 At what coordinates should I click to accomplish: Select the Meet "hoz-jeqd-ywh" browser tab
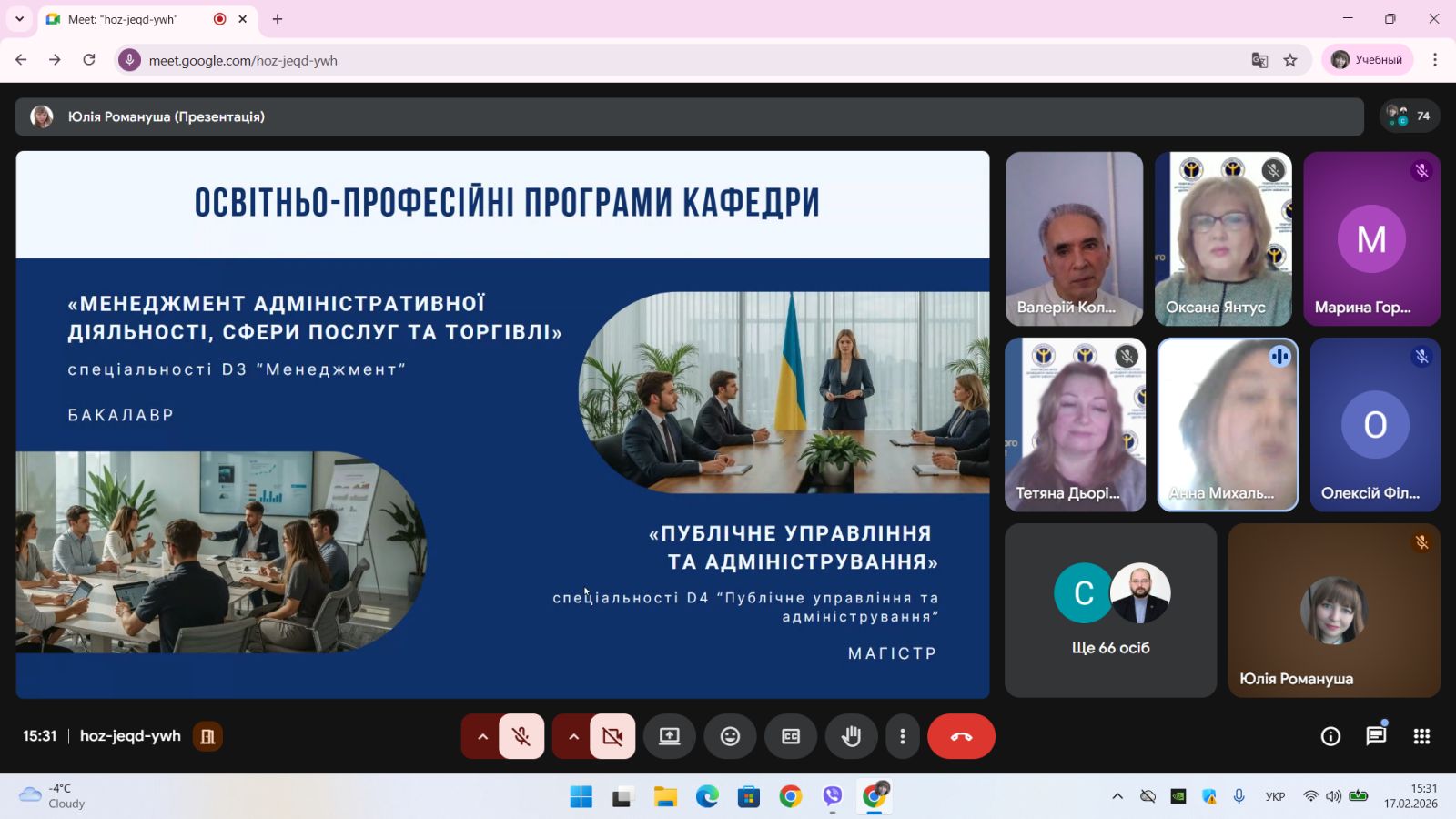136,19
